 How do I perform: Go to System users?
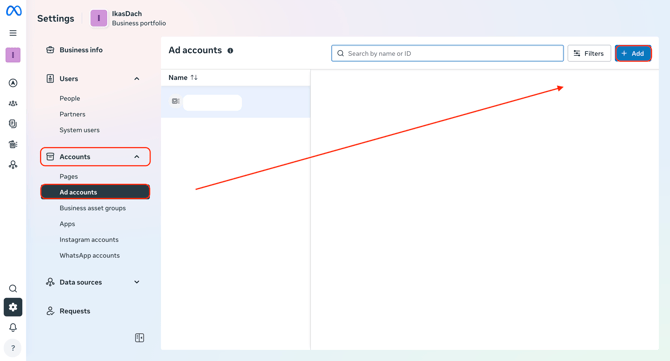(x=79, y=130)
